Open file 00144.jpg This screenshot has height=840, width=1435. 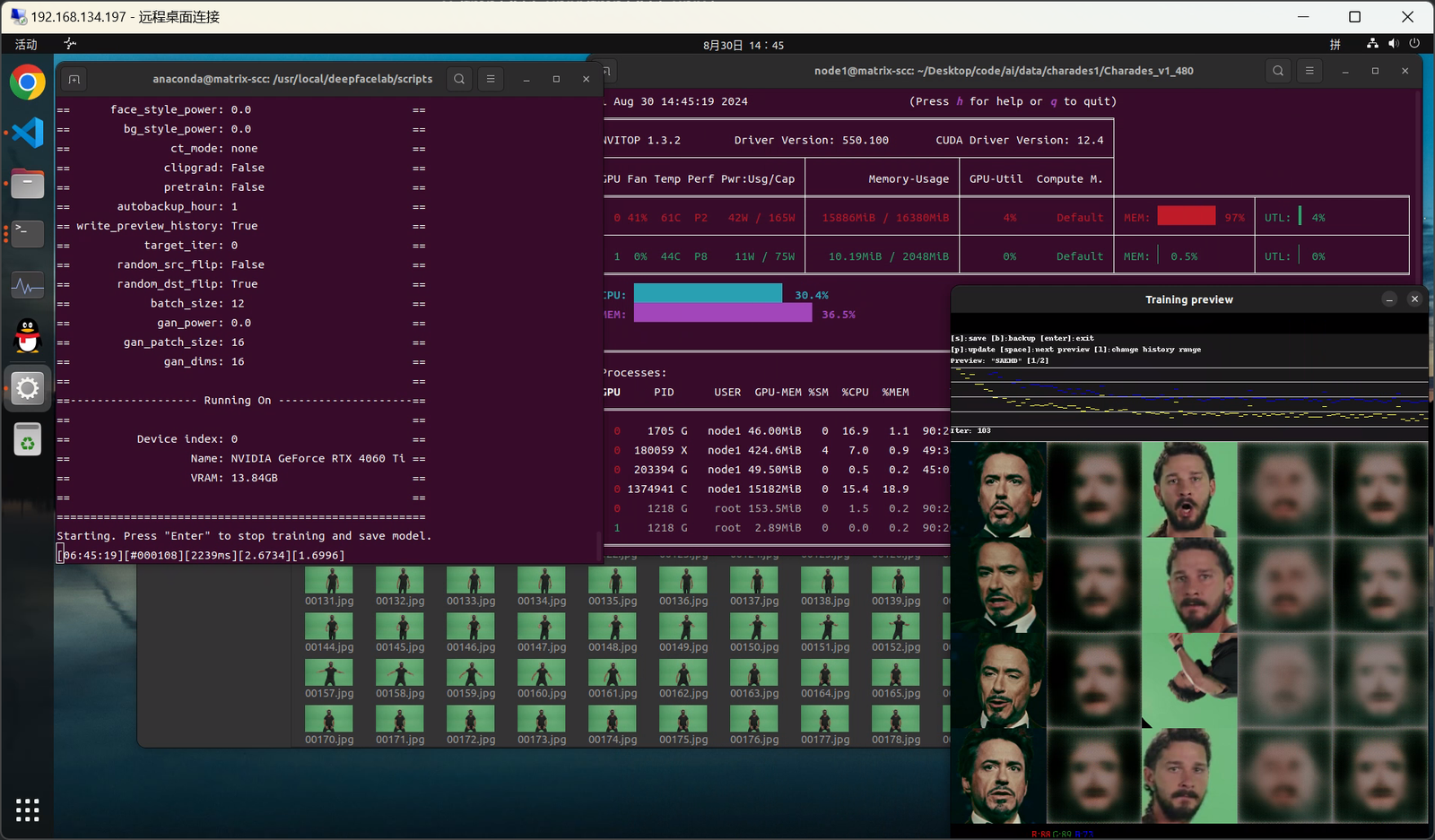tap(329, 633)
